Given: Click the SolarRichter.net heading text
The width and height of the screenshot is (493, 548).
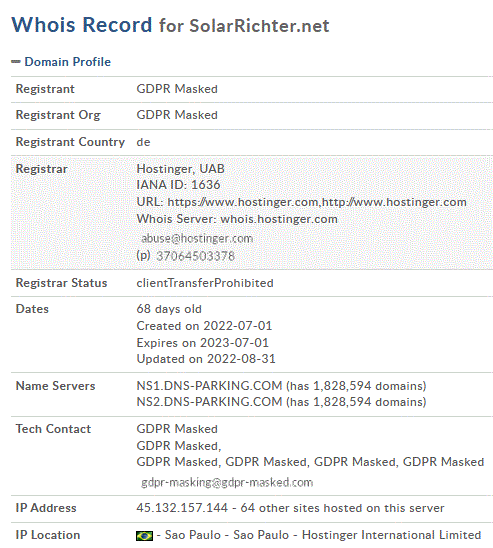Looking at the screenshot, I should coord(259,26).
